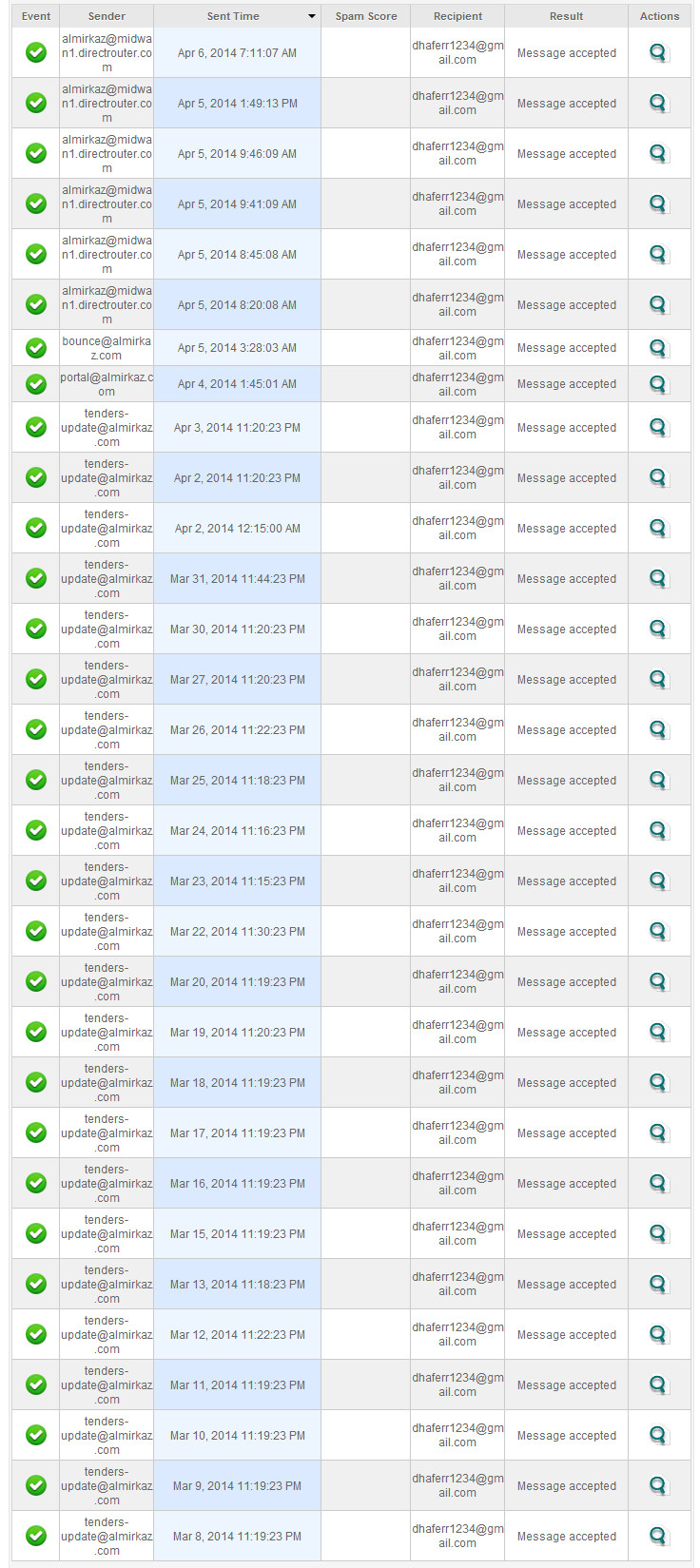Click the recipient cell in the Apr 3, 2014 11:20:23 PM row
Image resolution: width=700 pixels, height=1568 pixels.
point(457,428)
